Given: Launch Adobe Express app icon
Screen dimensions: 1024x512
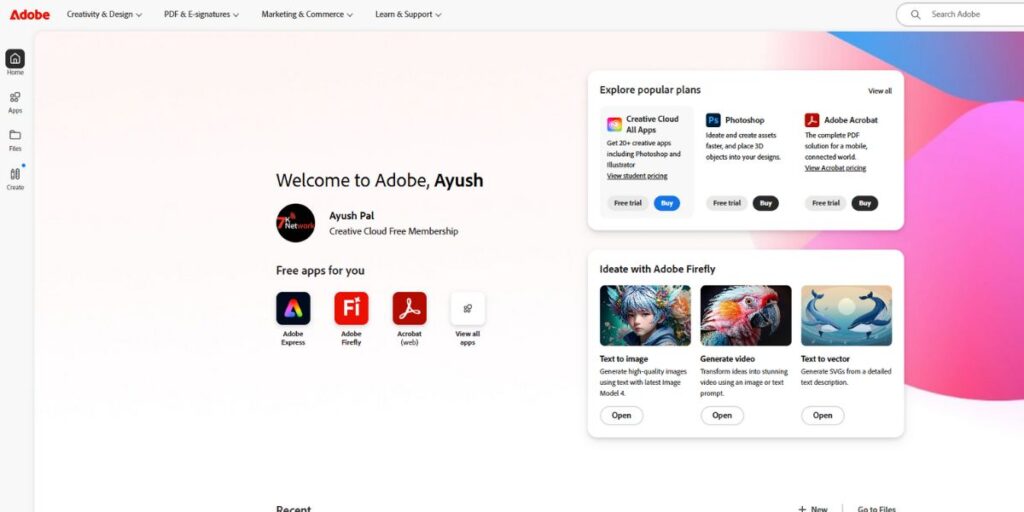Looking at the screenshot, I should [293, 308].
